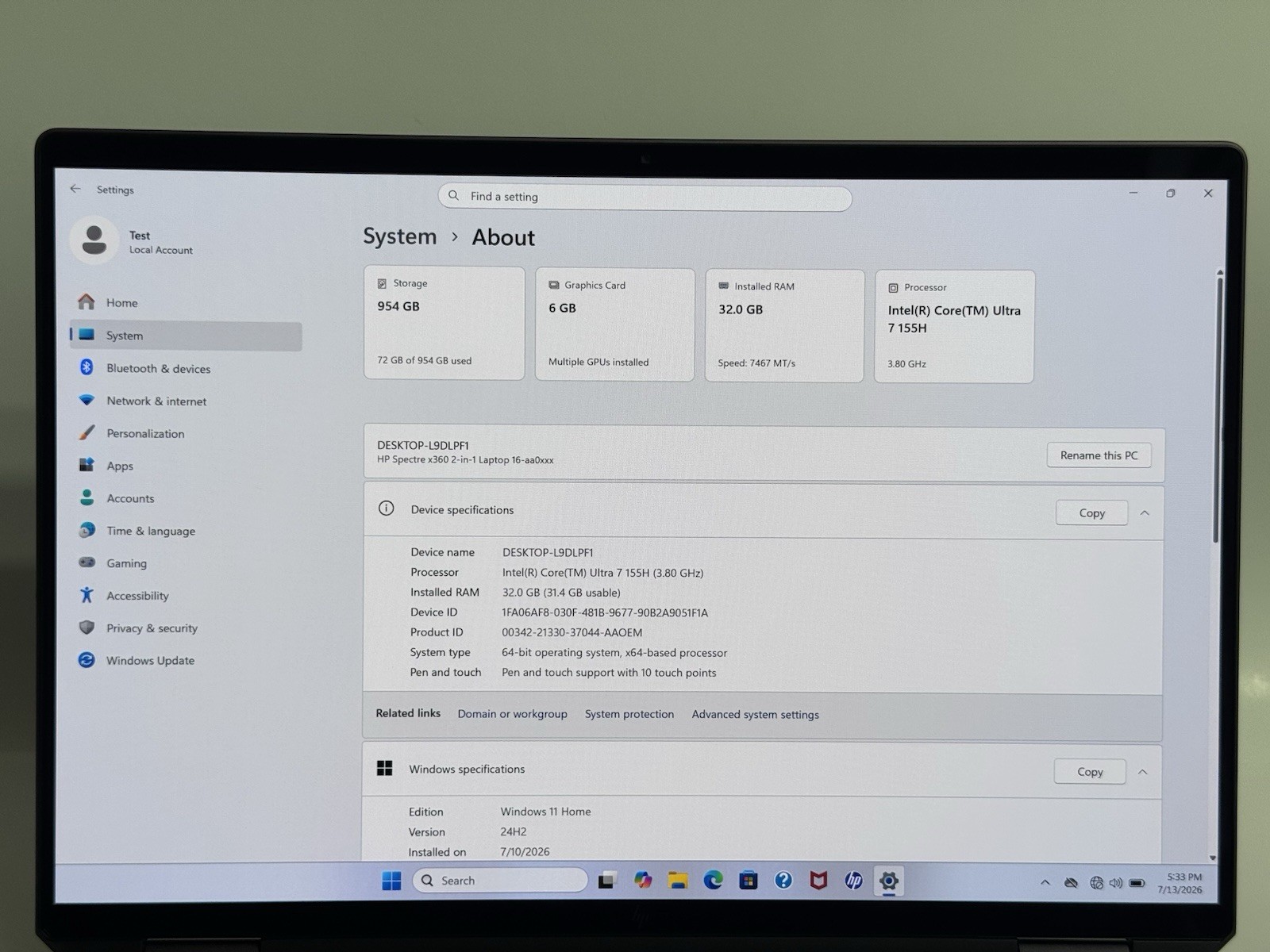The width and height of the screenshot is (1270, 952).
Task: Click the battery tray icon
Action: [1137, 883]
